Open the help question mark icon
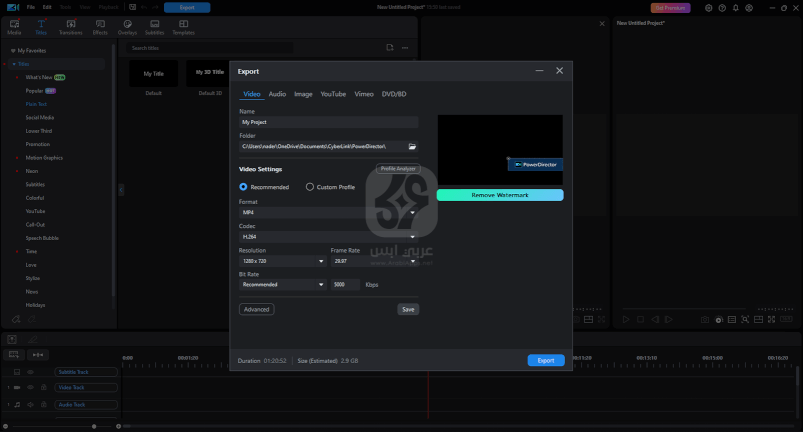Image resolution: width=803 pixels, height=432 pixels. pyautogui.click(x=722, y=8)
